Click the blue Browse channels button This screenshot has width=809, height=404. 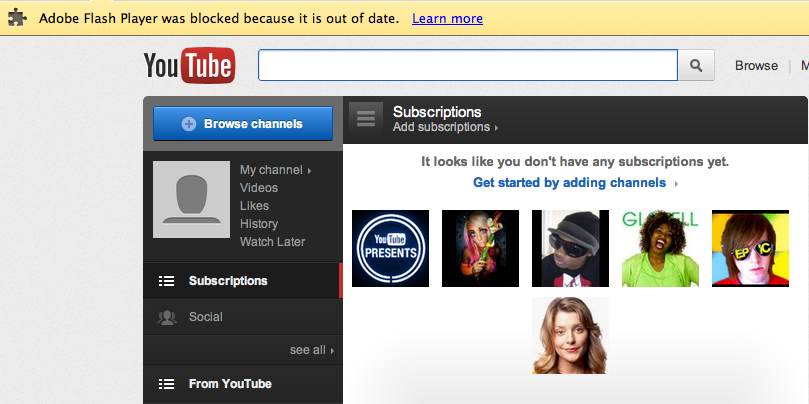243,124
